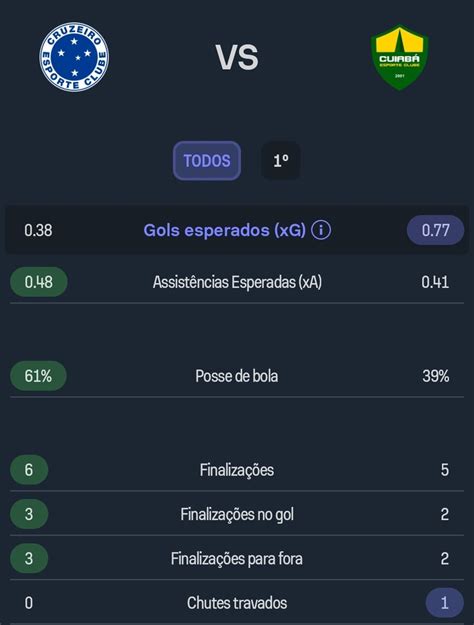Switch to the 1º half tab
This screenshot has width=474, height=625.
(x=281, y=161)
